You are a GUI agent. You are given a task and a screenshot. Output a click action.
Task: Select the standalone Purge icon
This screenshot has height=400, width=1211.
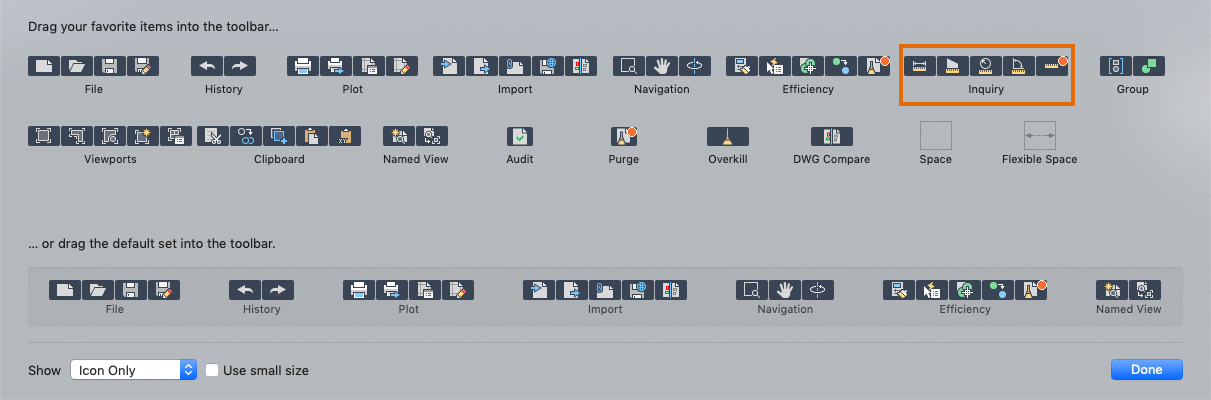(x=624, y=137)
